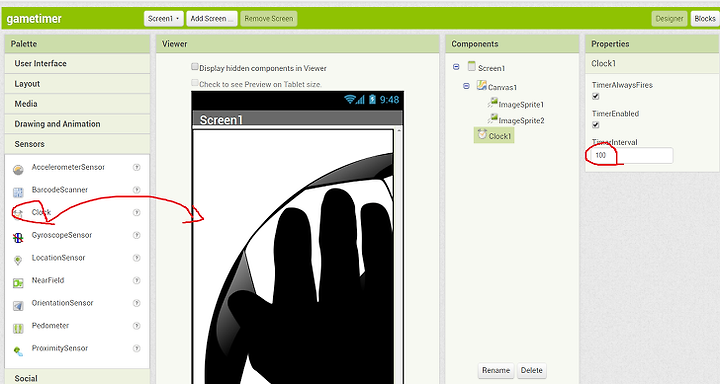This screenshot has height=384, width=720.
Task: Open the Screen1 dropdown
Action: 163,19
